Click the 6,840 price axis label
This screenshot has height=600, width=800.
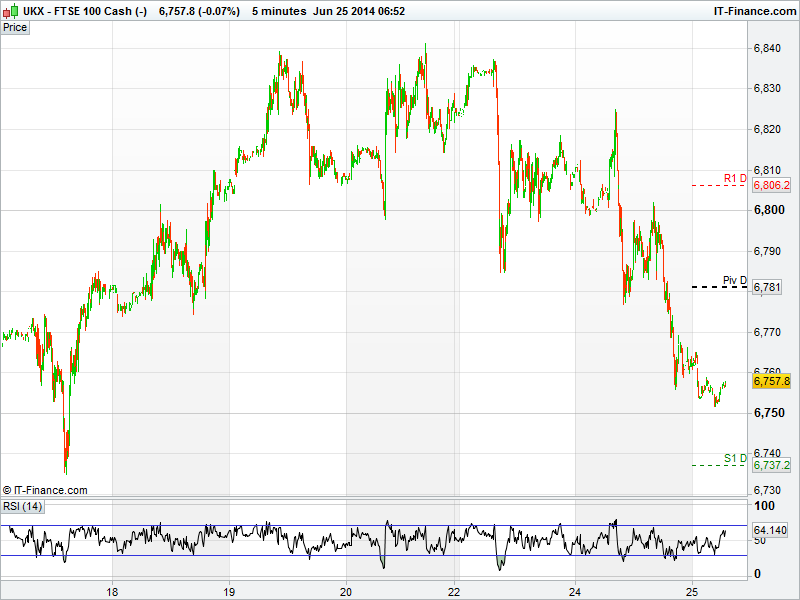pyautogui.click(x=767, y=48)
